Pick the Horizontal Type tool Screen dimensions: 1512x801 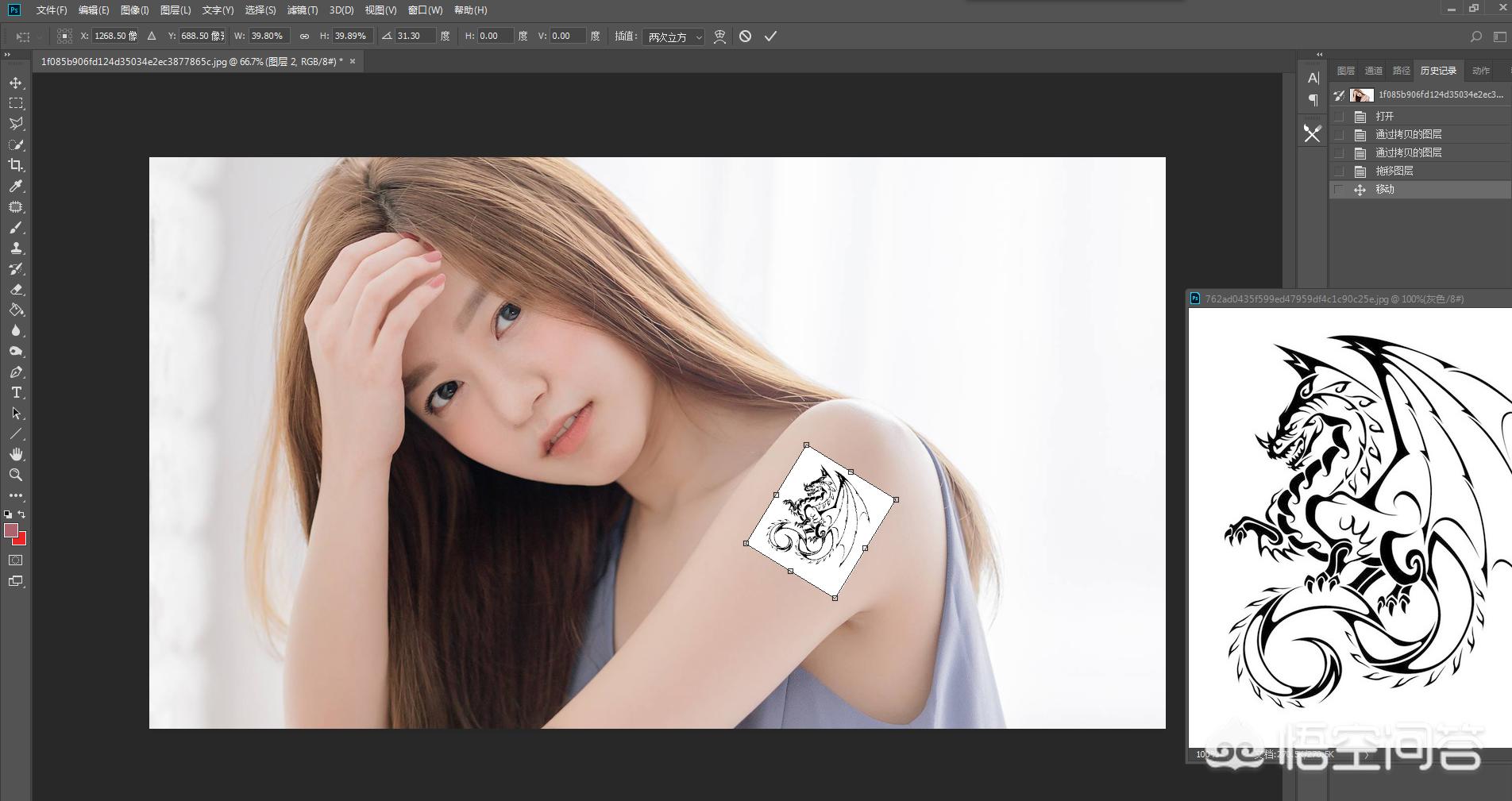click(x=16, y=393)
